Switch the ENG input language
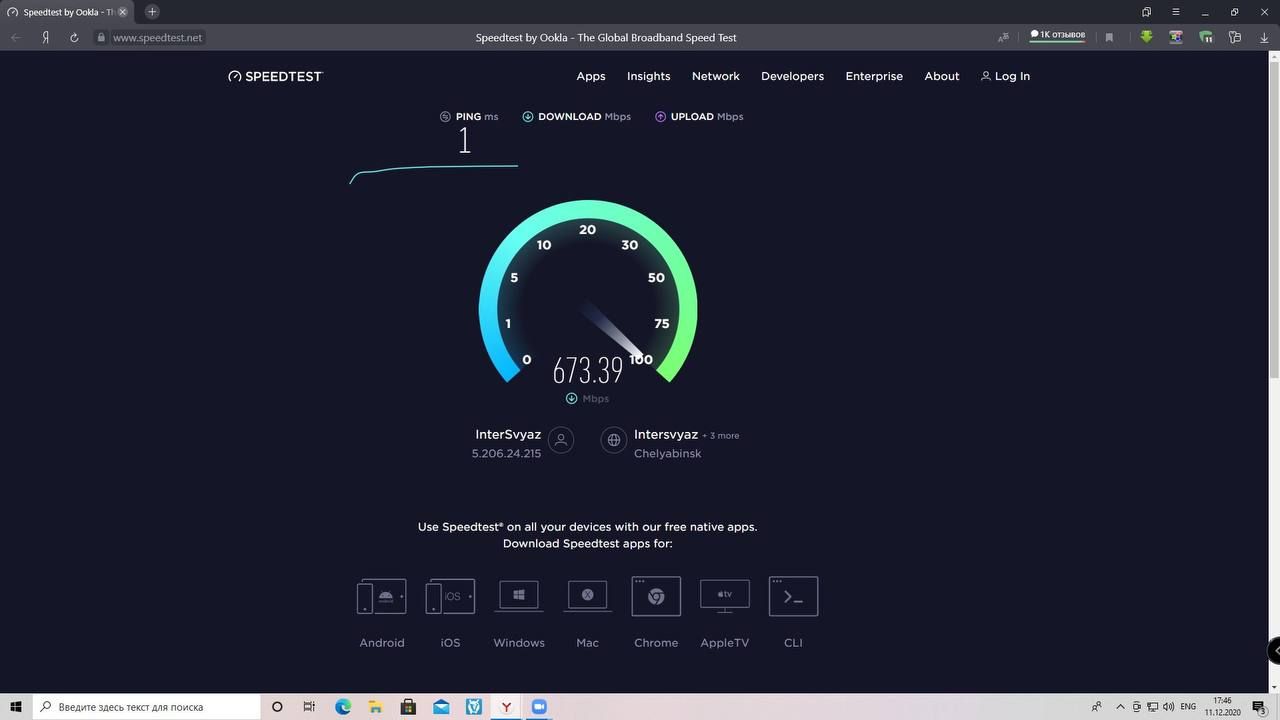This screenshot has width=1280, height=720. pos(1188,706)
